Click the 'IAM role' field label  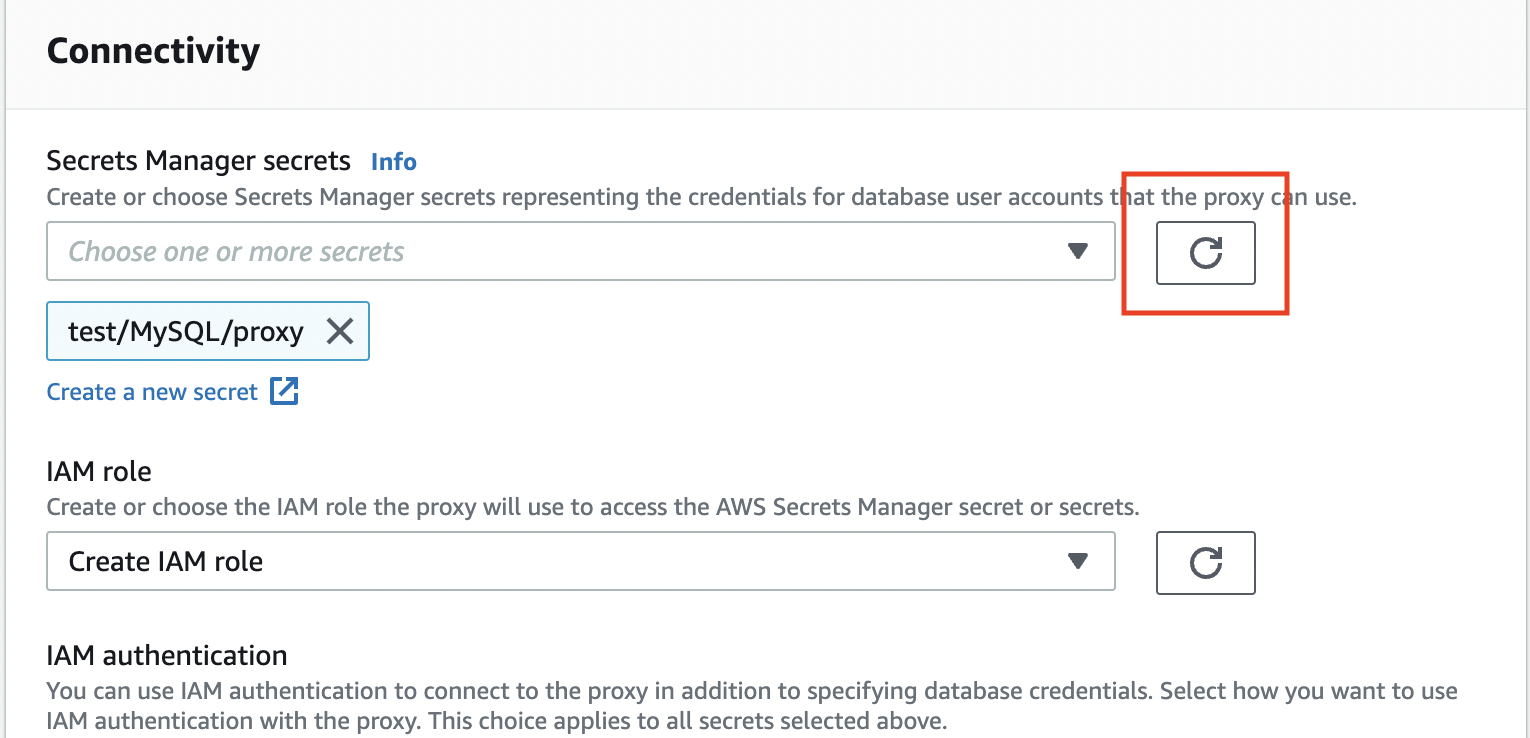click(99, 470)
